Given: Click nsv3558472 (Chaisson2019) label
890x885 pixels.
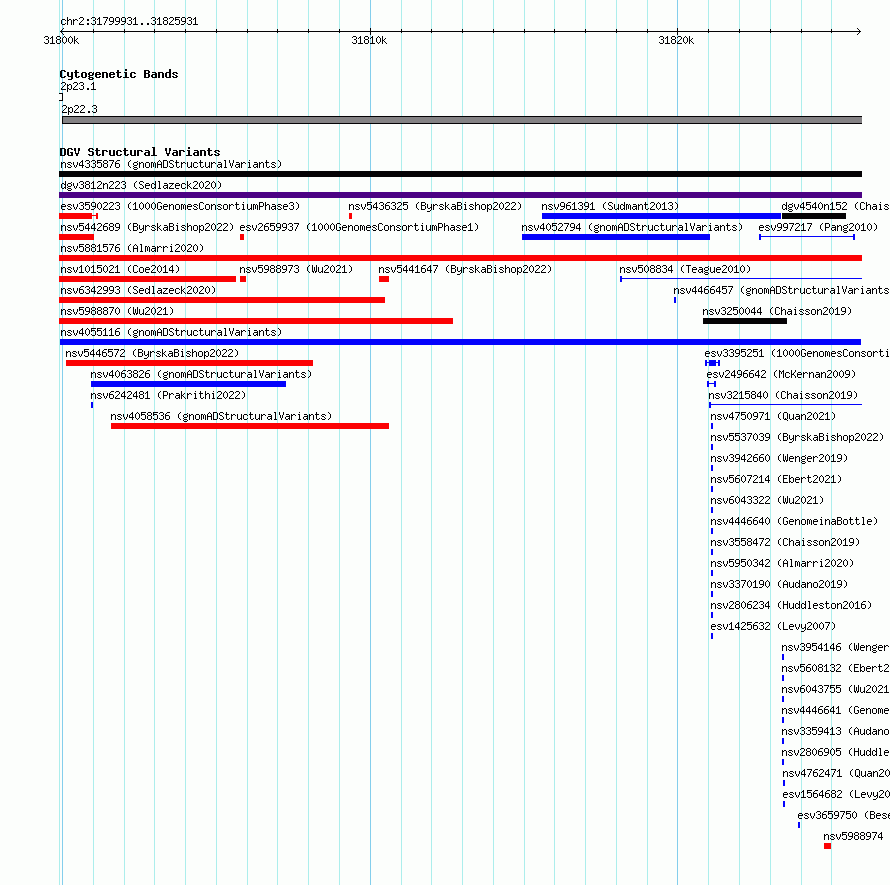Looking at the screenshot, I should point(785,543).
